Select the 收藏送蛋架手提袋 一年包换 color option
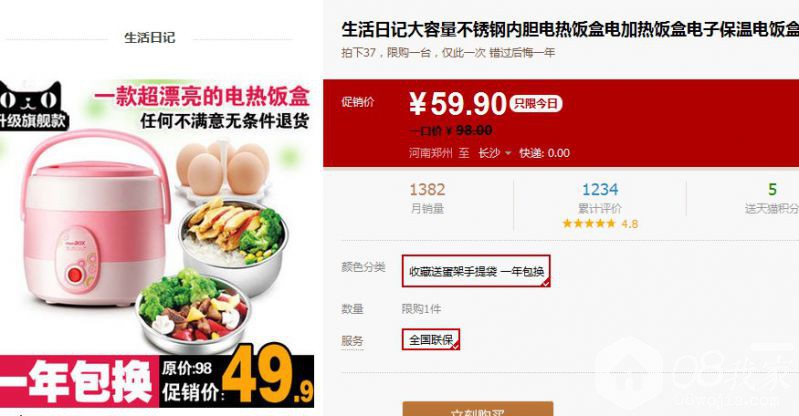The height and width of the screenshot is (416, 799). (x=476, y=271)
